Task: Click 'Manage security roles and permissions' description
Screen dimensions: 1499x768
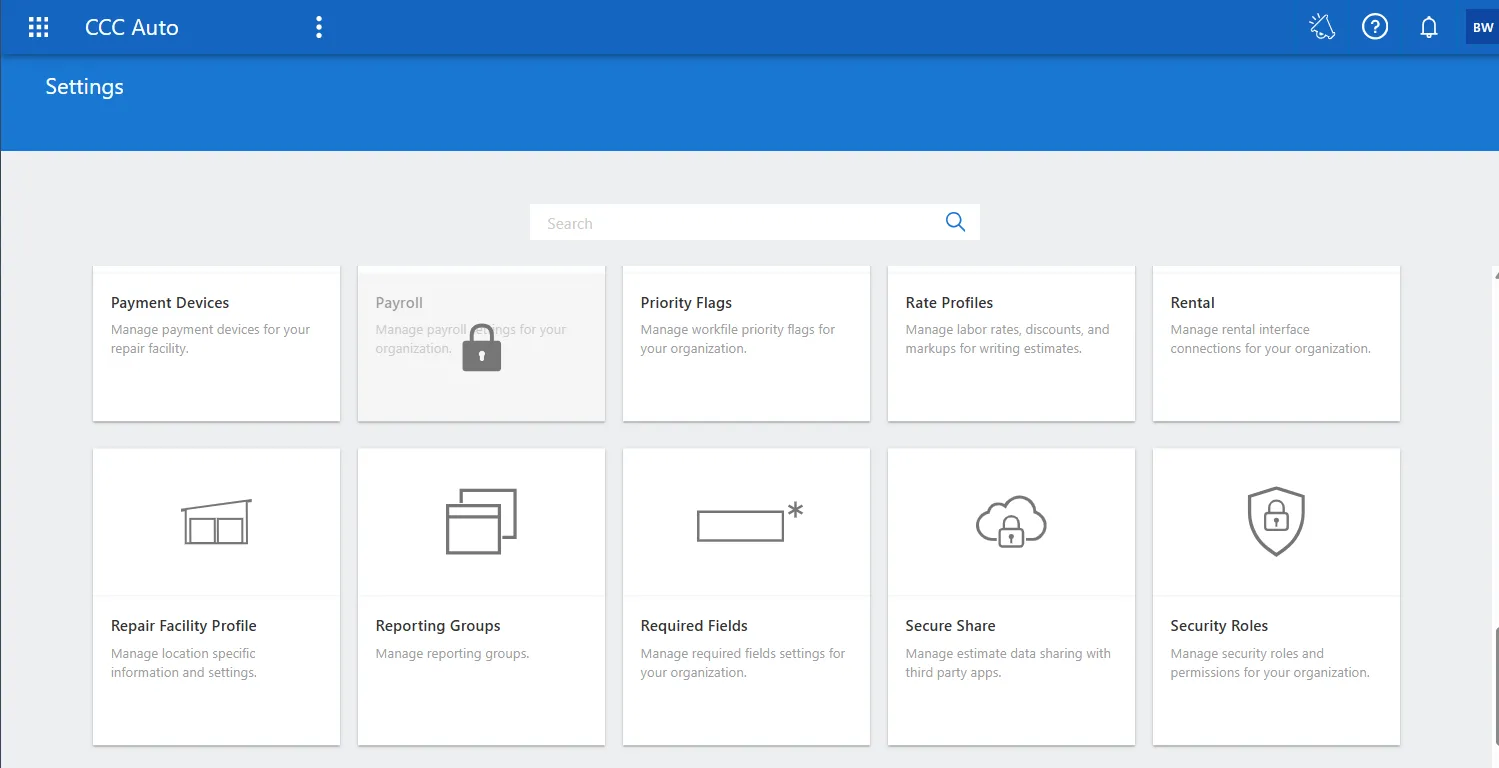Action: point(1270,663)
